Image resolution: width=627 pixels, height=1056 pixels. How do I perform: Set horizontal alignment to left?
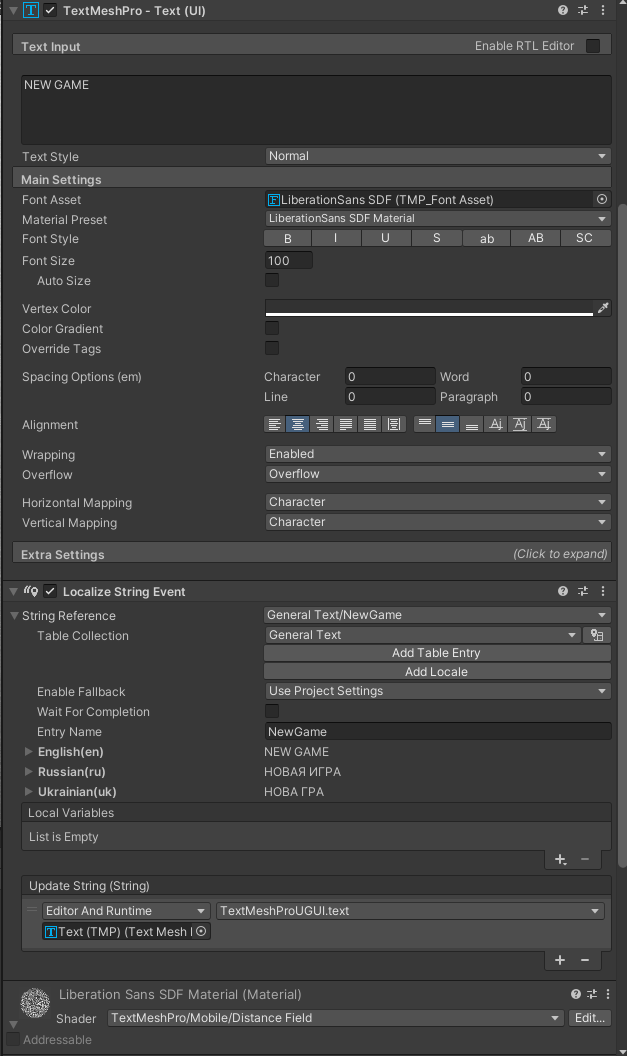click(275, 425)
